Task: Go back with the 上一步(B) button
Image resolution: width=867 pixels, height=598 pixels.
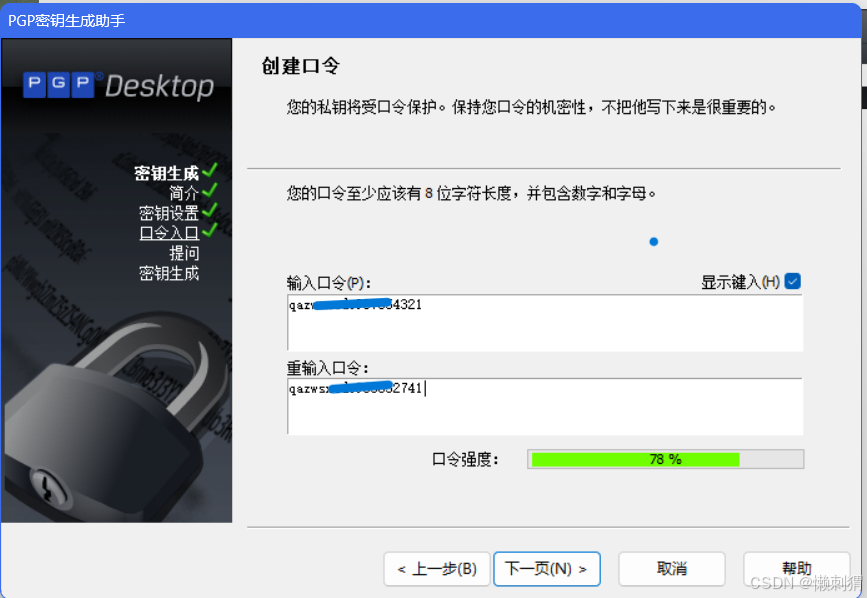Action: (437, 569)
